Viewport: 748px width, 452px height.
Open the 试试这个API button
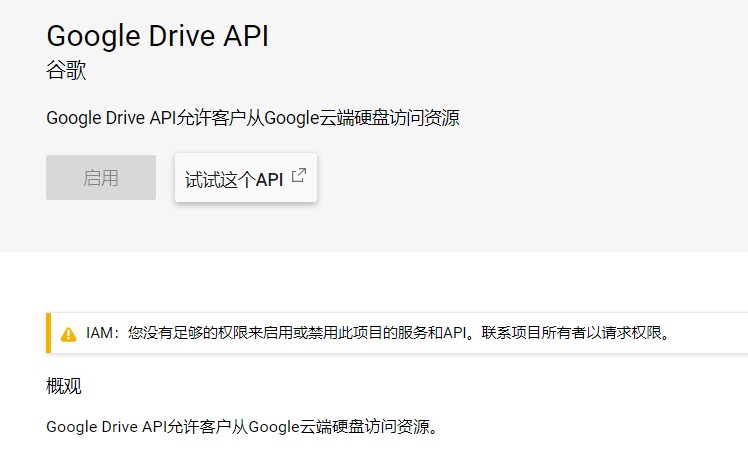246,178
